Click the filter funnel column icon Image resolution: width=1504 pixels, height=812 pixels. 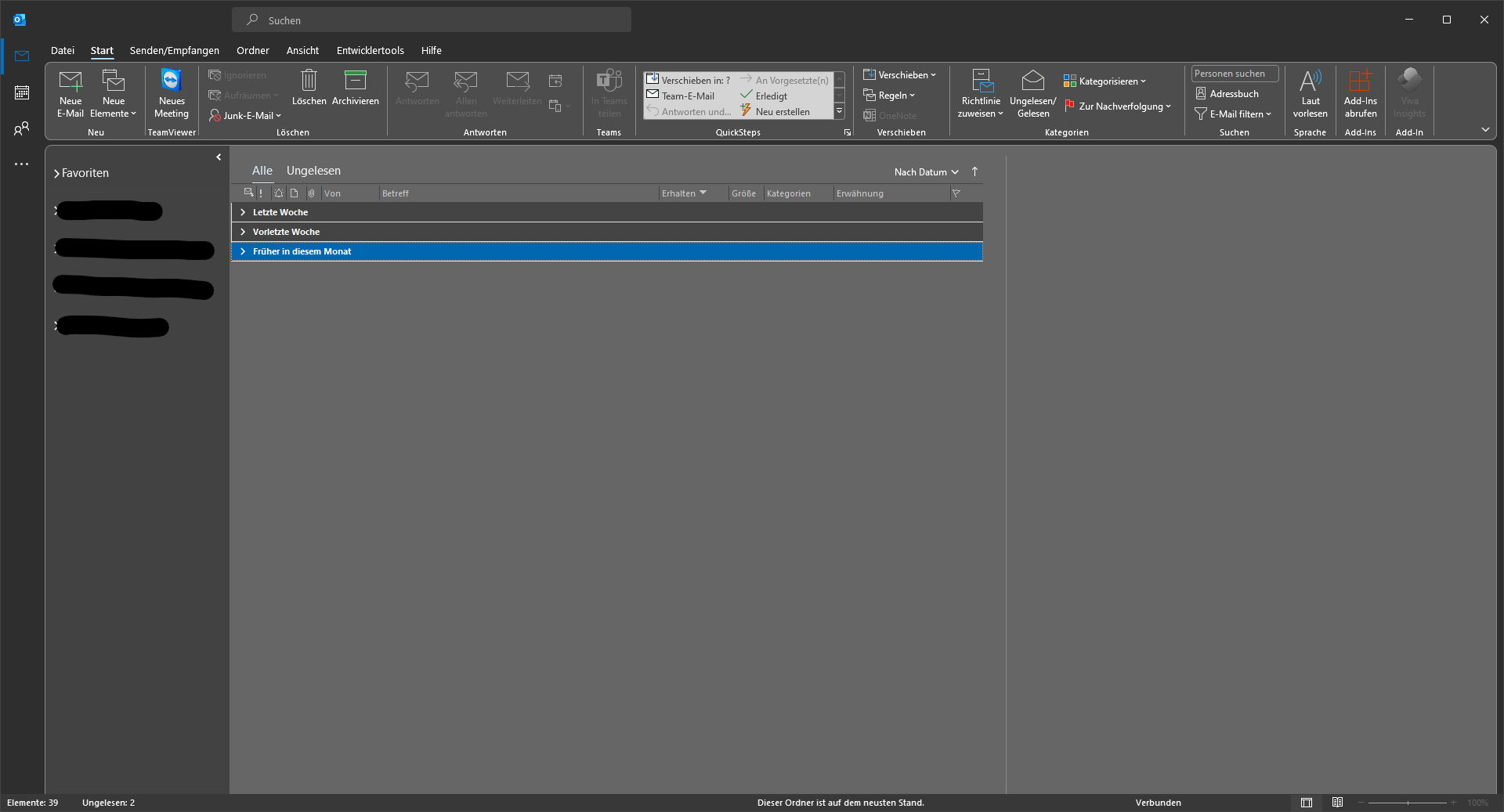(956, 193)
